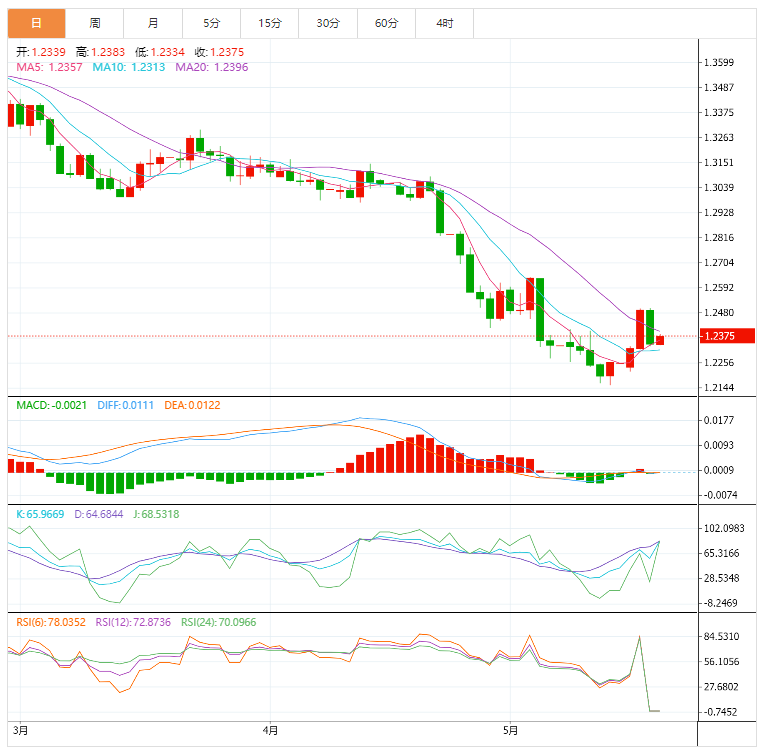Image resolution: width=767 pixels, height=756 pixels.
Task: Click the 3月 date axis label
Action: (21, 731)
